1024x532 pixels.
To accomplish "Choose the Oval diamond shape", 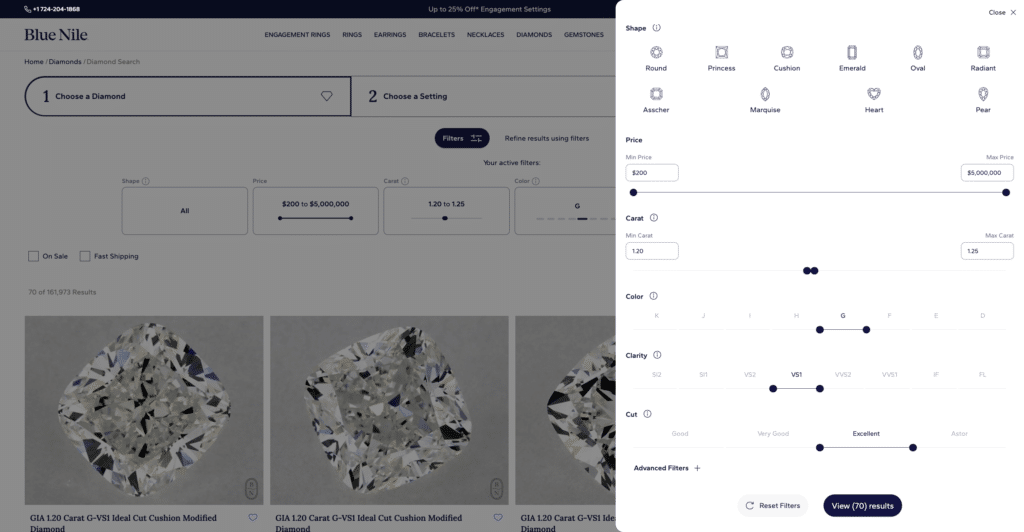I will (917, 52).
